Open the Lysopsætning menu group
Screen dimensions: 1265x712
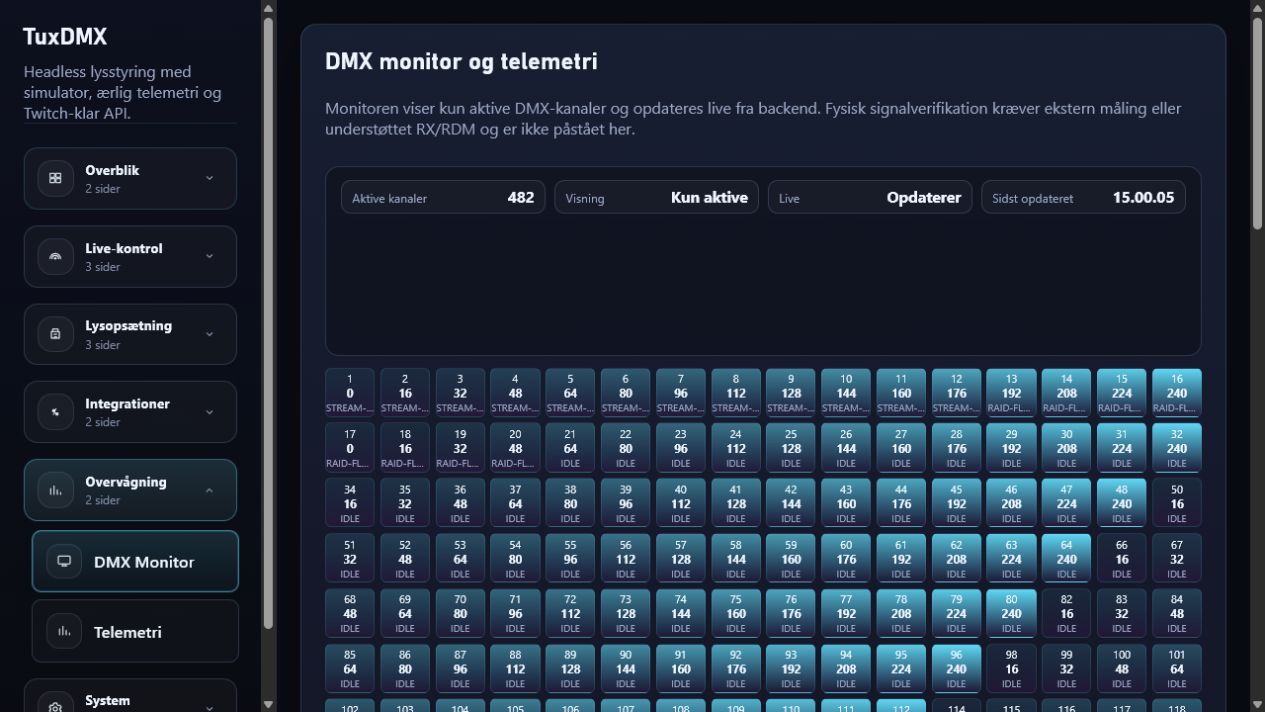coord(130,334)
